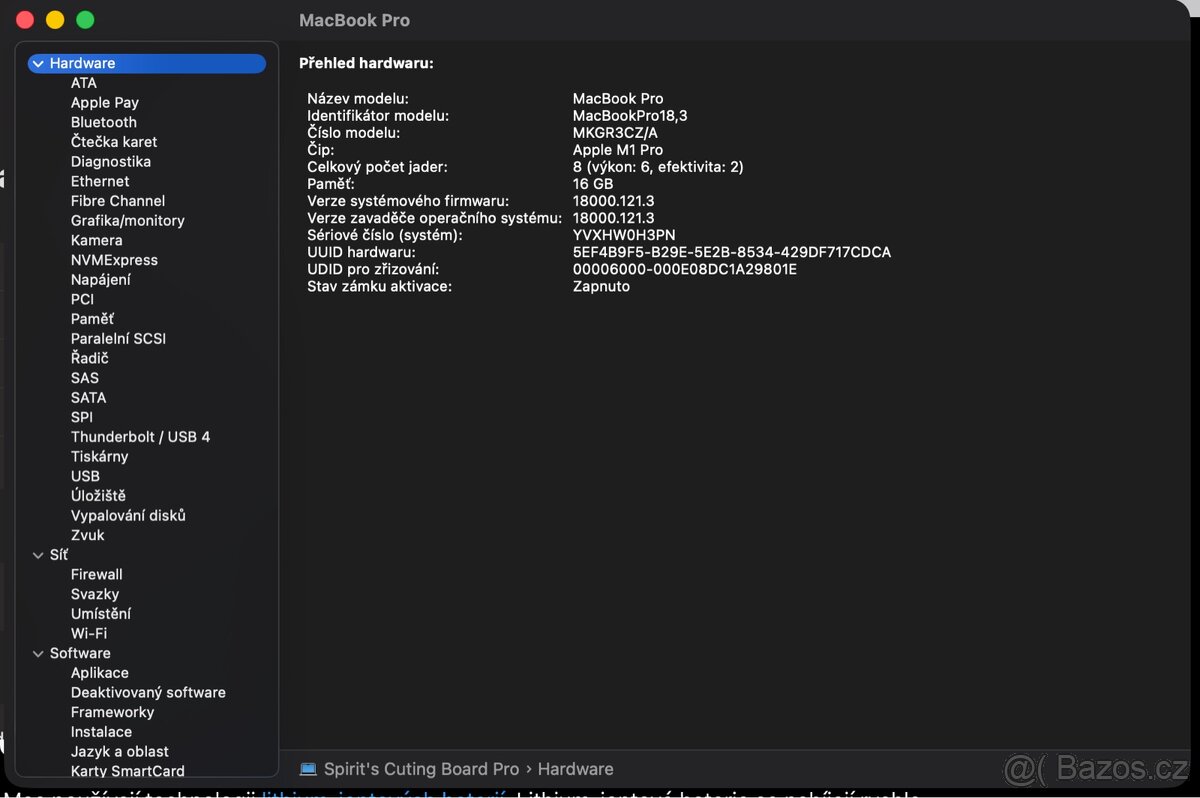Select Karty SmartCard in the sidebar
This screenshot has width=1200, height=798.
(x=128, y=771)
